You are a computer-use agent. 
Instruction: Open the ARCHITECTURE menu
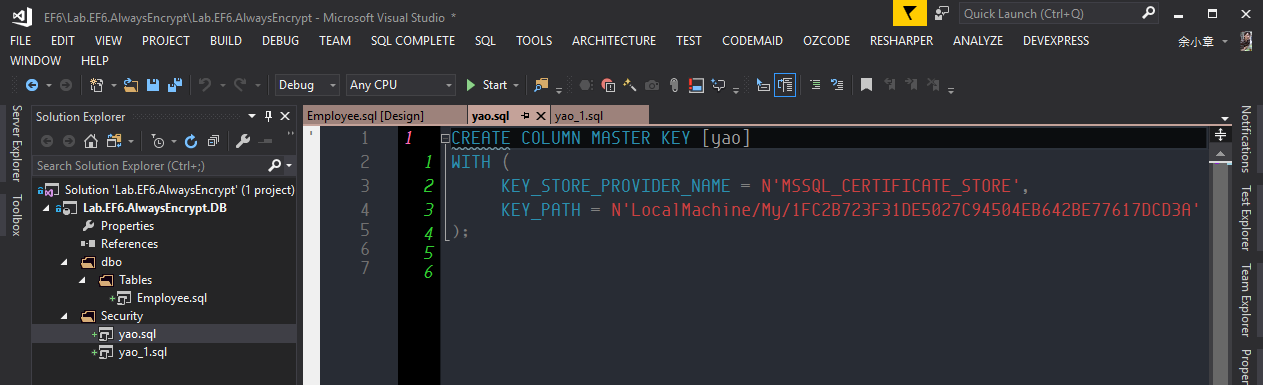[x=614, y=41]
